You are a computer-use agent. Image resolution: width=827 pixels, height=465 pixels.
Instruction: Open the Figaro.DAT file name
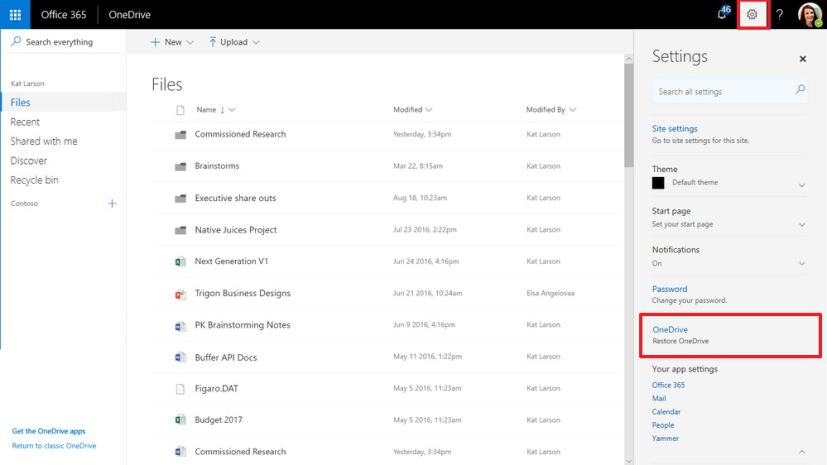pos(216,389)
